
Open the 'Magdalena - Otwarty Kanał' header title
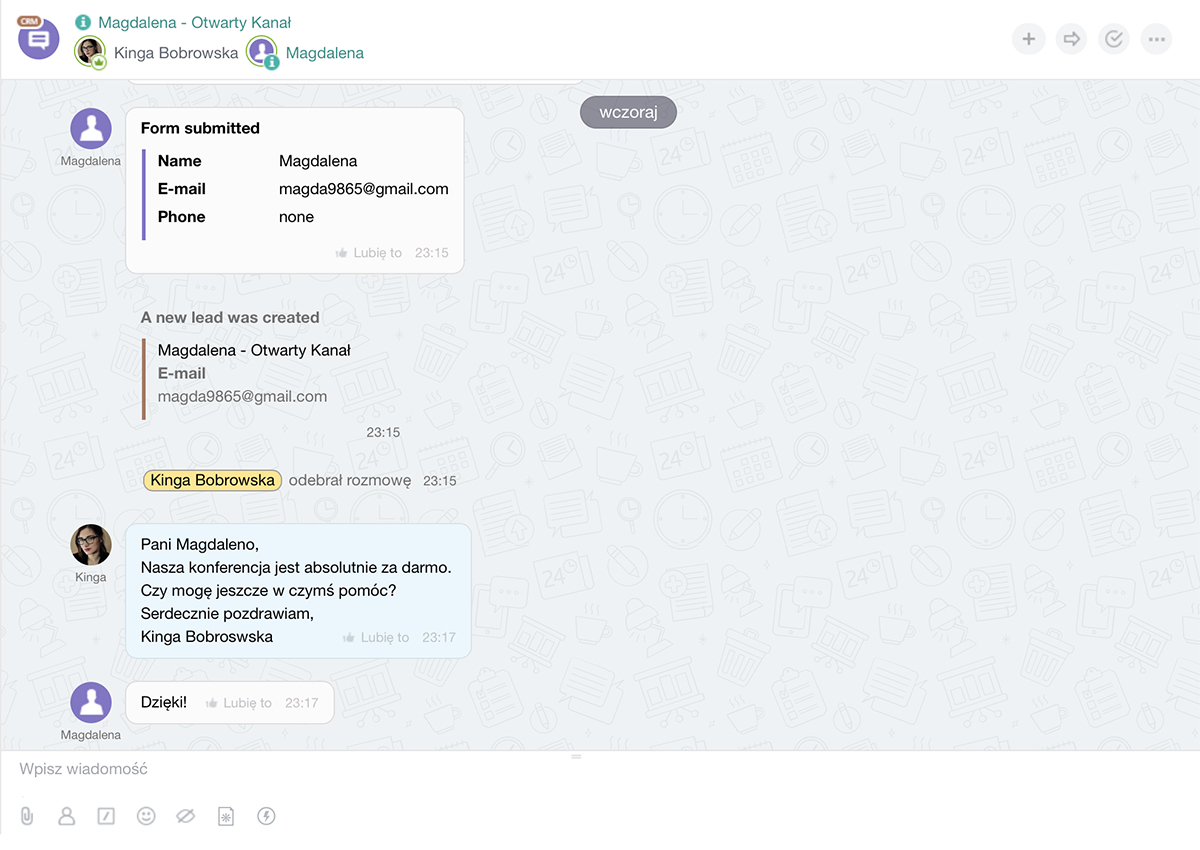click(194, 22)
